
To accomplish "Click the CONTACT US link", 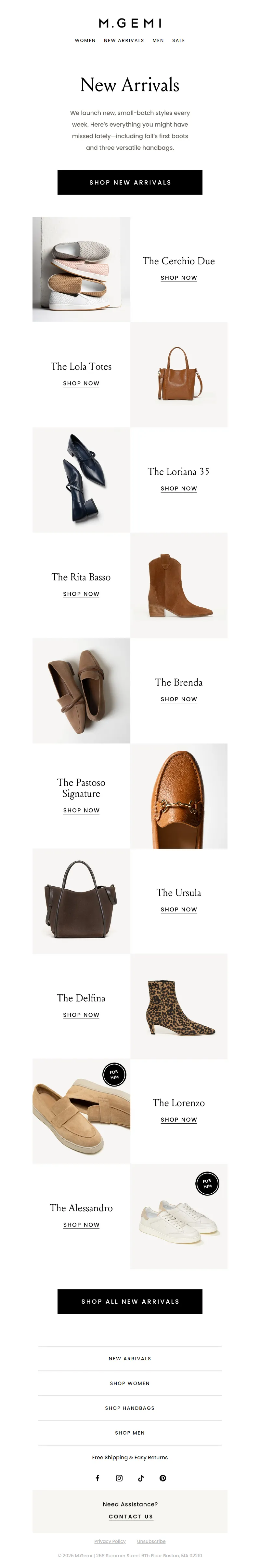I will point(131,1516).
